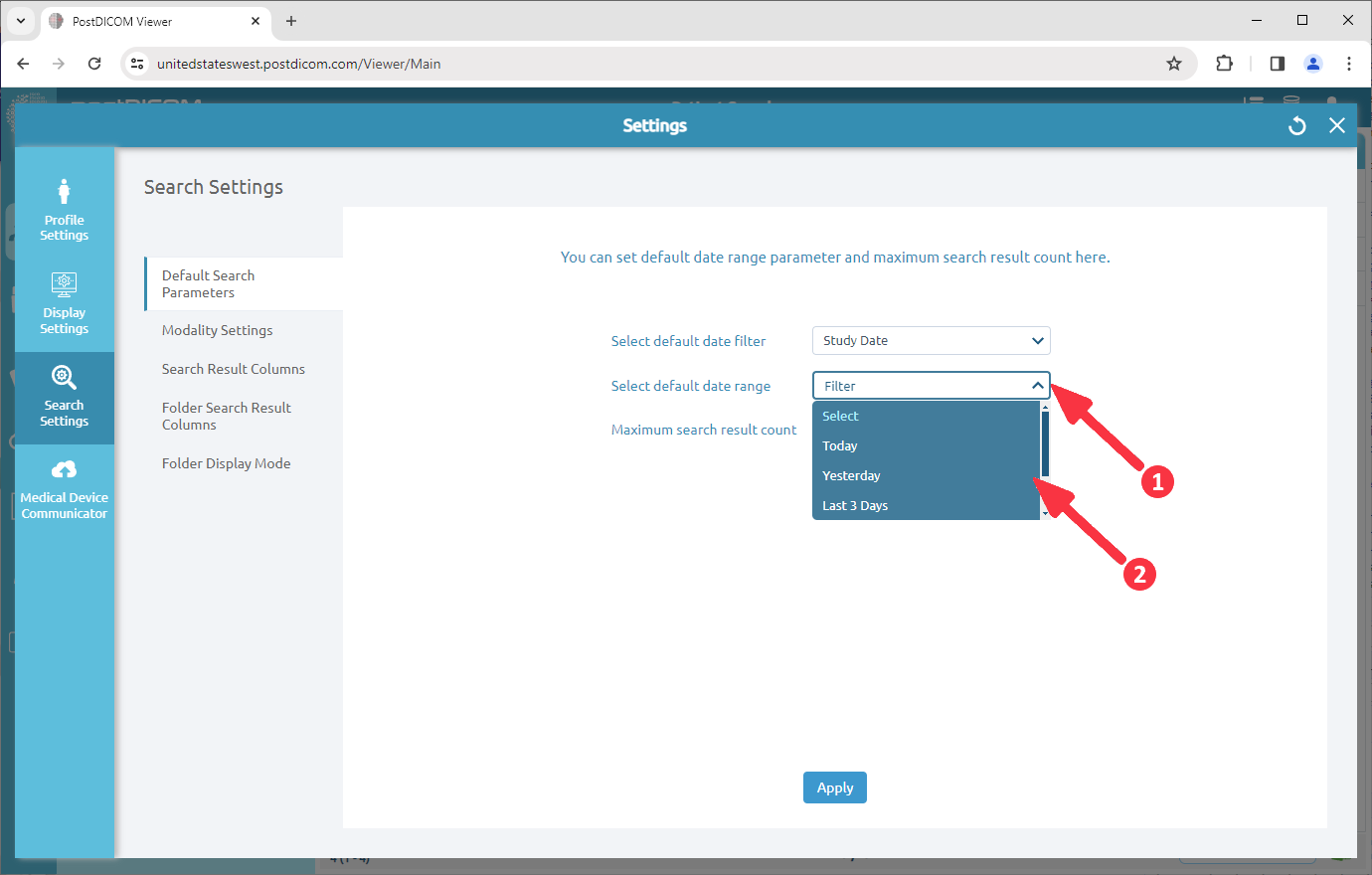Image resolution: width=1372 pixels, height=875 pixels.
Task: Reload the page with the refresh icon
Action: 94,63
